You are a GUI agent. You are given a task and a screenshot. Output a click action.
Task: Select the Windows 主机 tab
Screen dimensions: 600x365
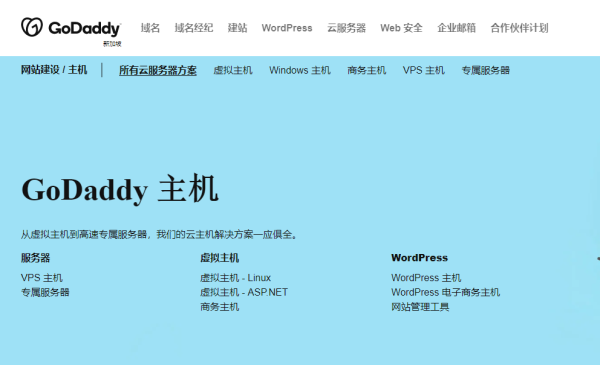[x=300, y=70]
